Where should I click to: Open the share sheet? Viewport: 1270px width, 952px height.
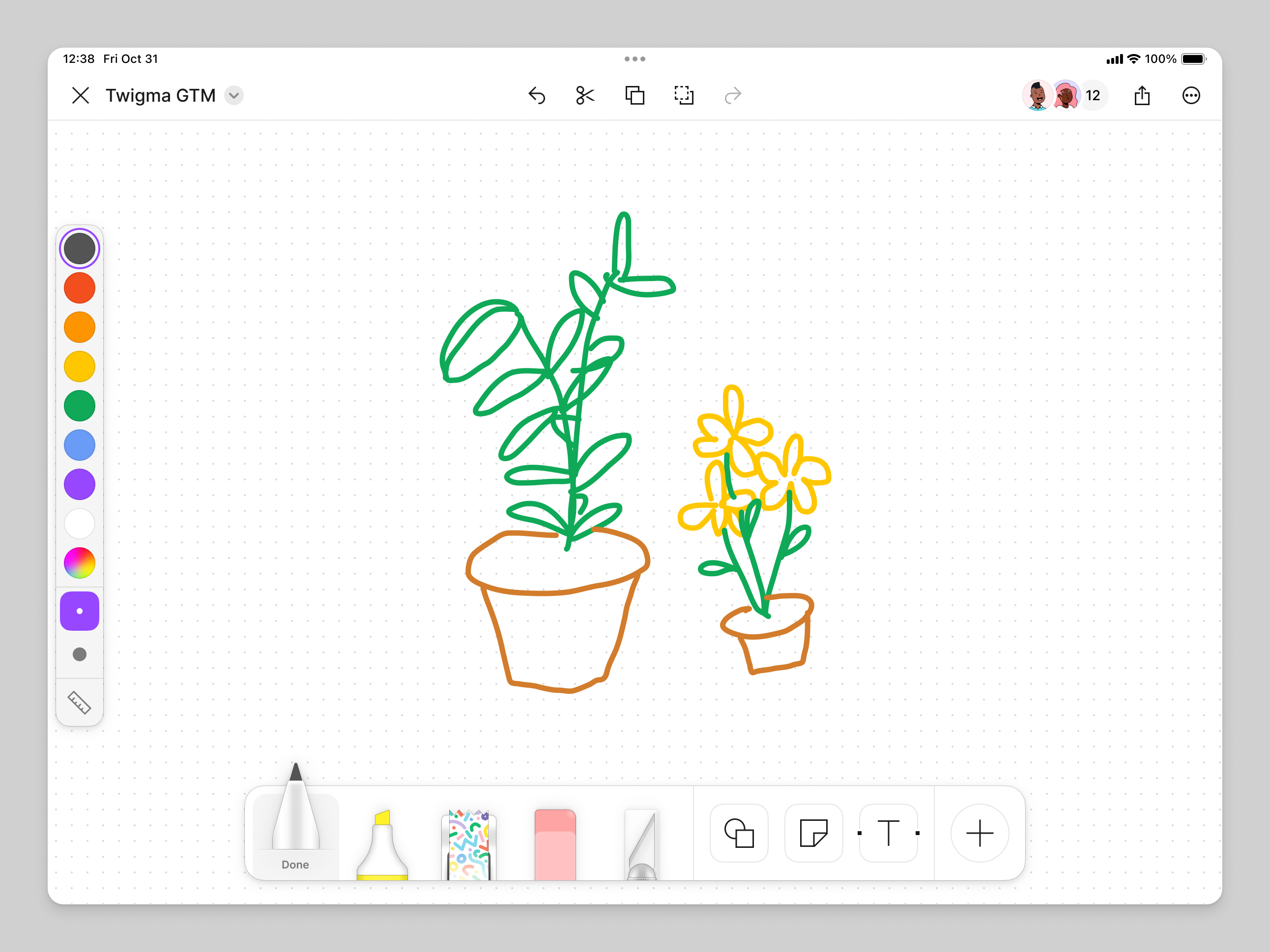tap(1142, 95)
